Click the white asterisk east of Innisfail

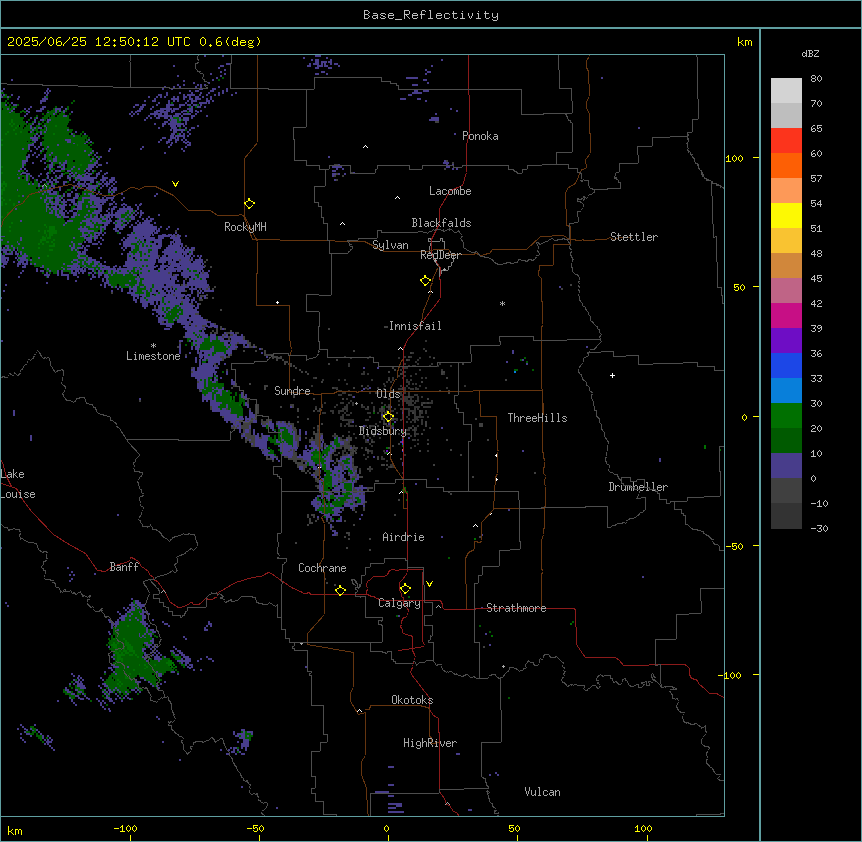tap(502, 303)
